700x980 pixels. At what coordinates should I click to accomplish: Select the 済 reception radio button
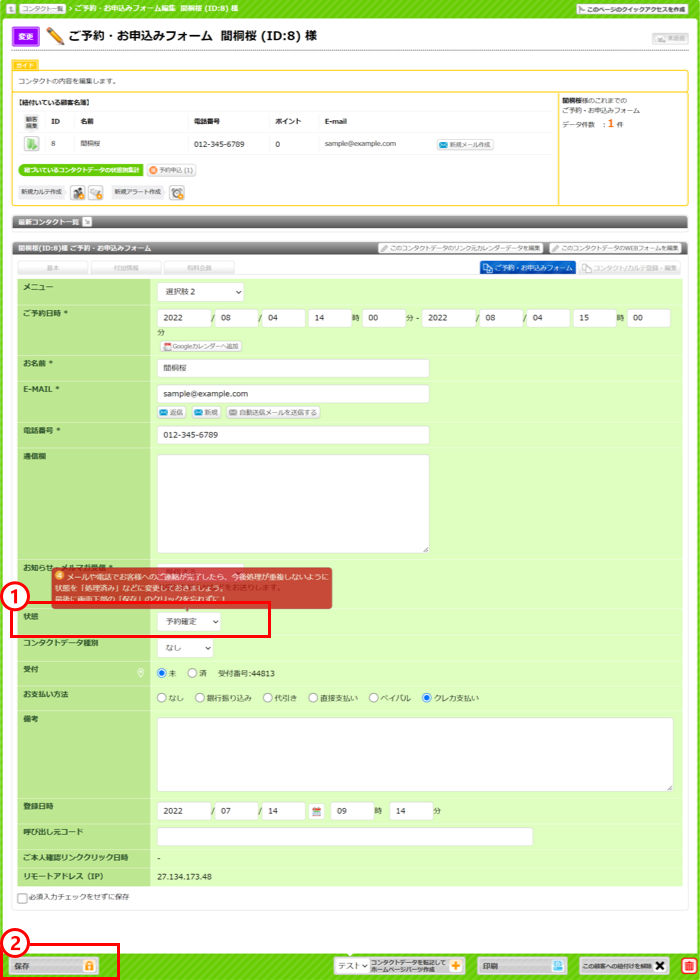click(x=192, y=673)
